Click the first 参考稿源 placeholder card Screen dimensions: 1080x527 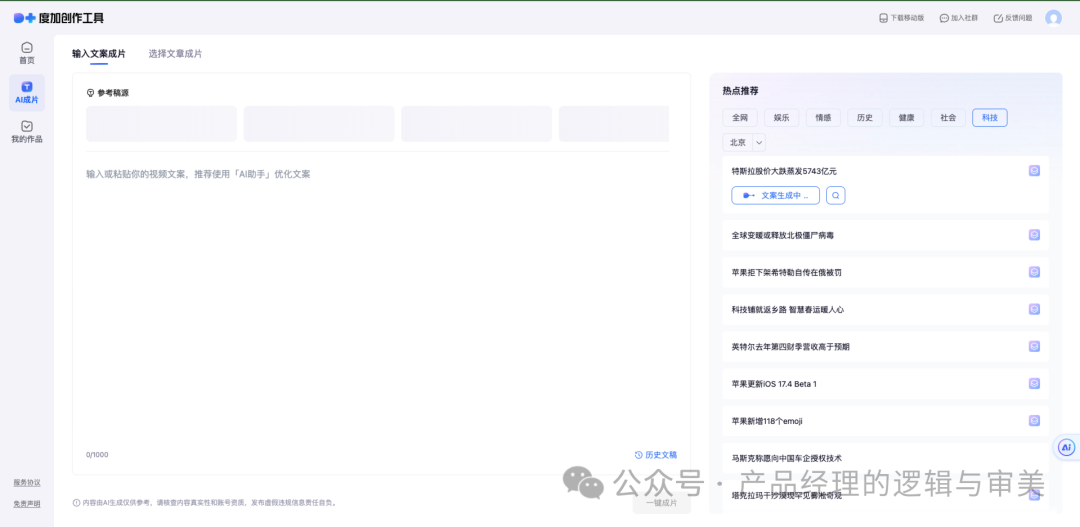161,124
